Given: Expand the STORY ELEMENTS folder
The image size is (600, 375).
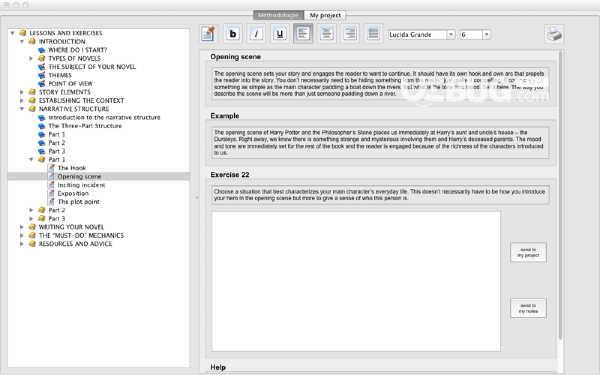Looking at the screenshot, I should click(22, 92).
